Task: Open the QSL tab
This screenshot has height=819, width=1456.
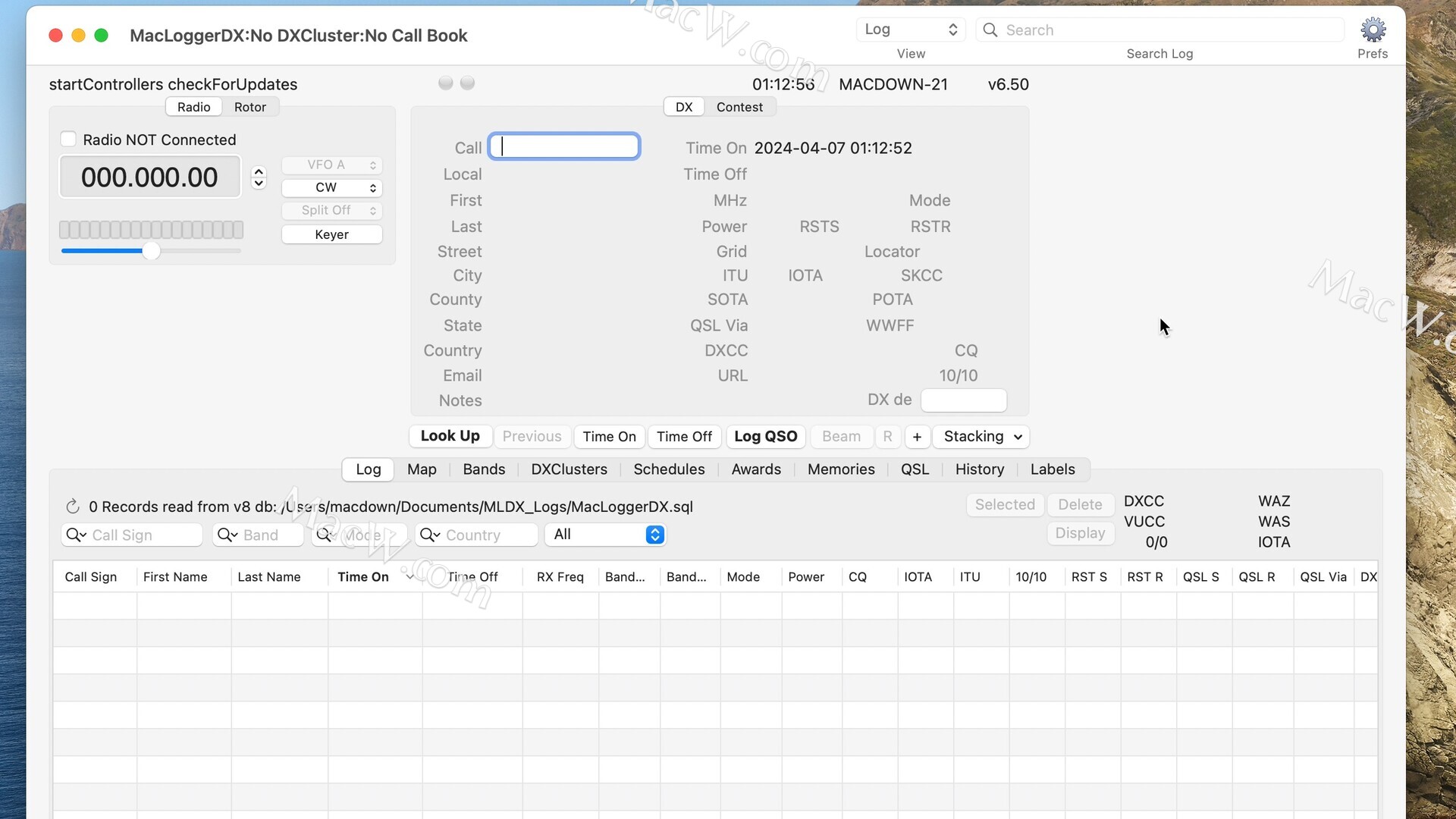Action: 915,469
